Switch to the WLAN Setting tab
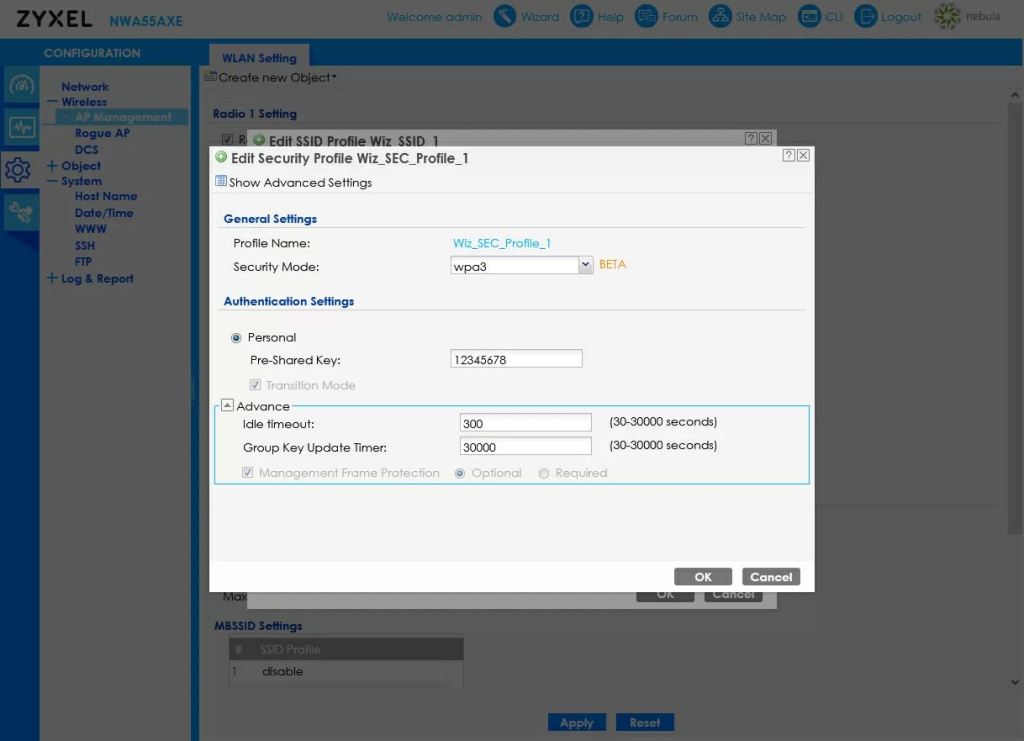1024x741 pixels. [259, 58]
